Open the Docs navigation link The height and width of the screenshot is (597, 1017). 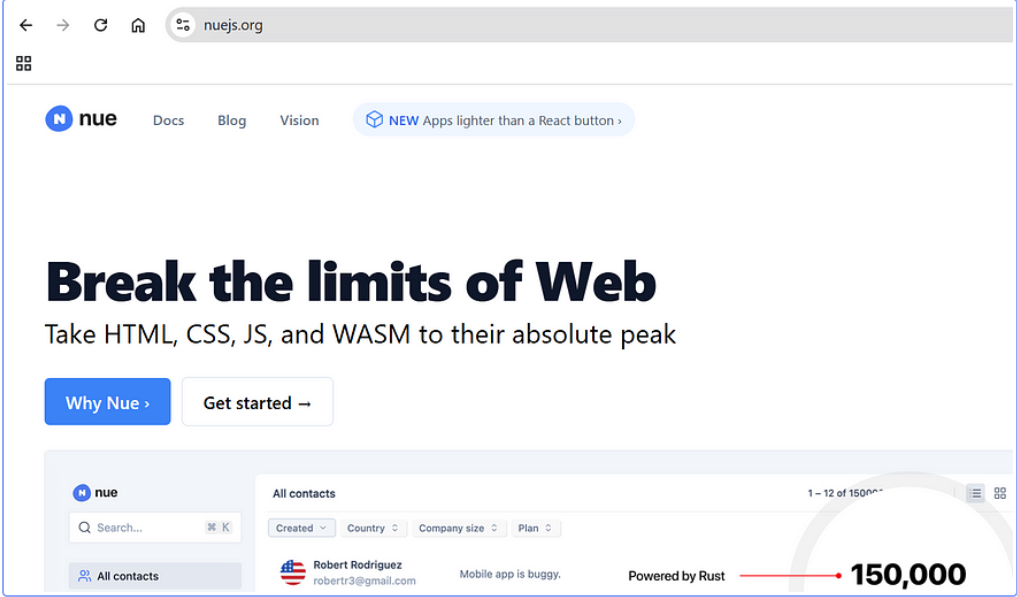[x=169, y=121]
